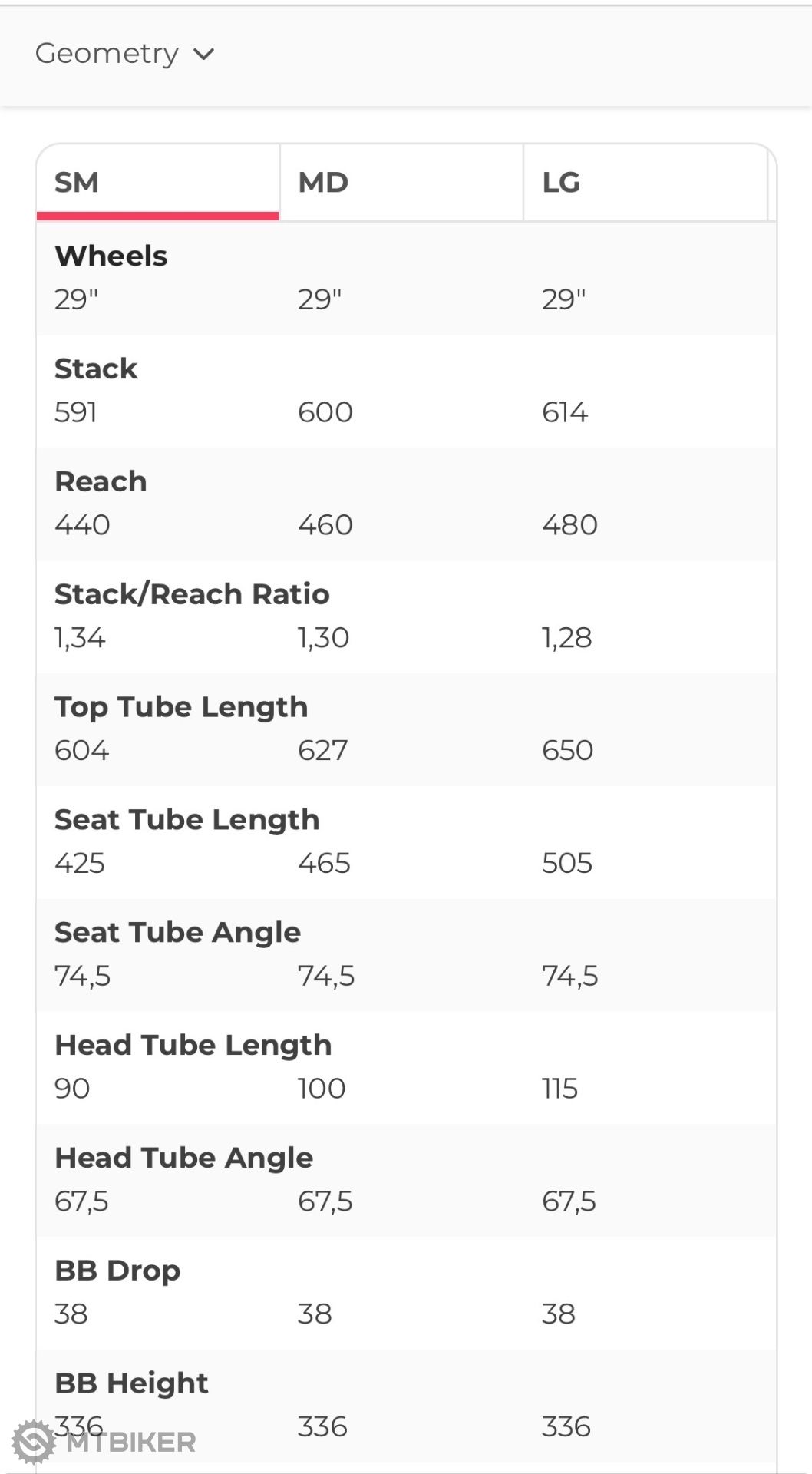Click the BB Drop row label
The width and height of the screenshot is (812, 1474).
117,1271
